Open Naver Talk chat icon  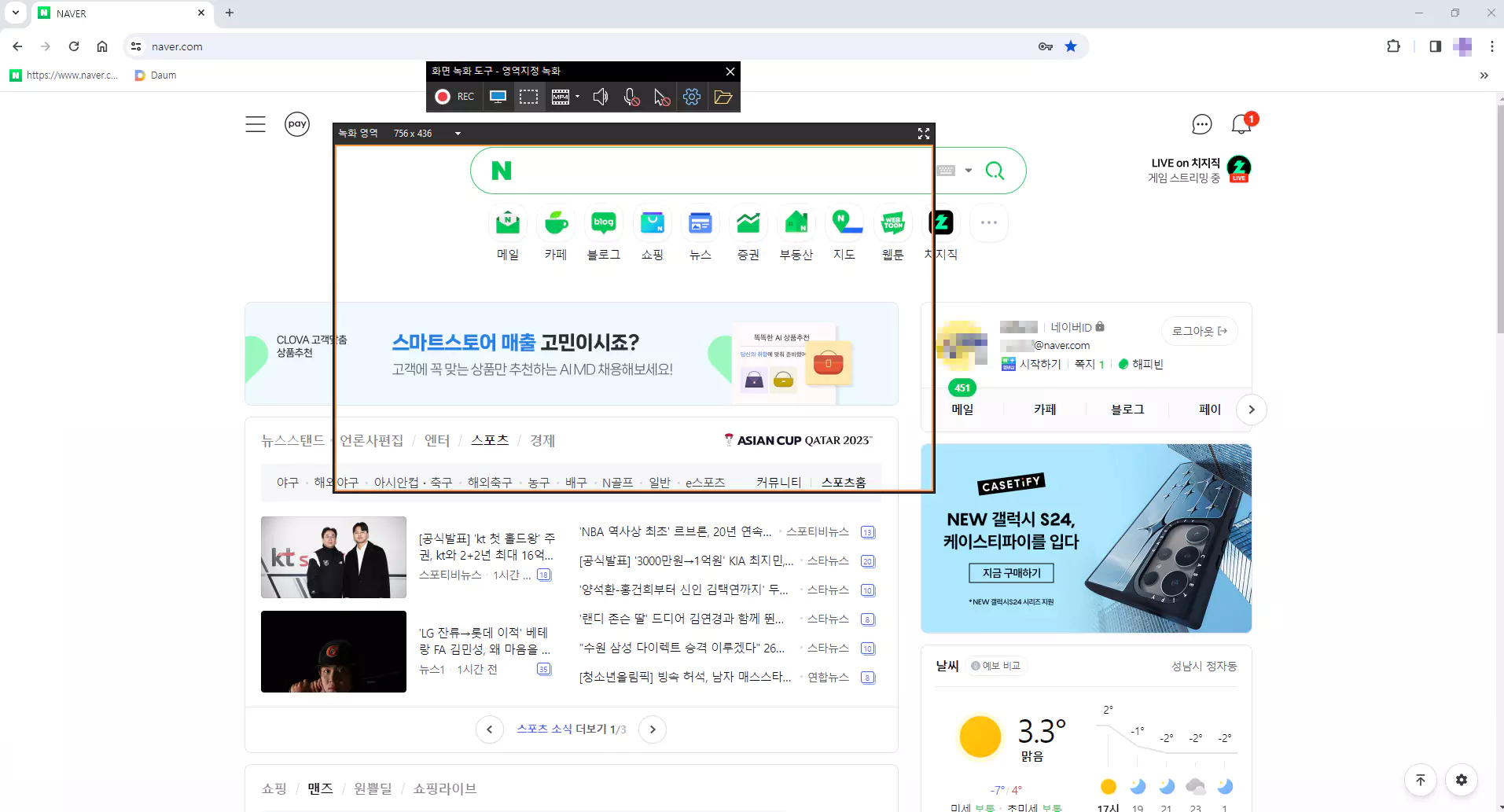pyautogui.click(x=1202, y=124)
